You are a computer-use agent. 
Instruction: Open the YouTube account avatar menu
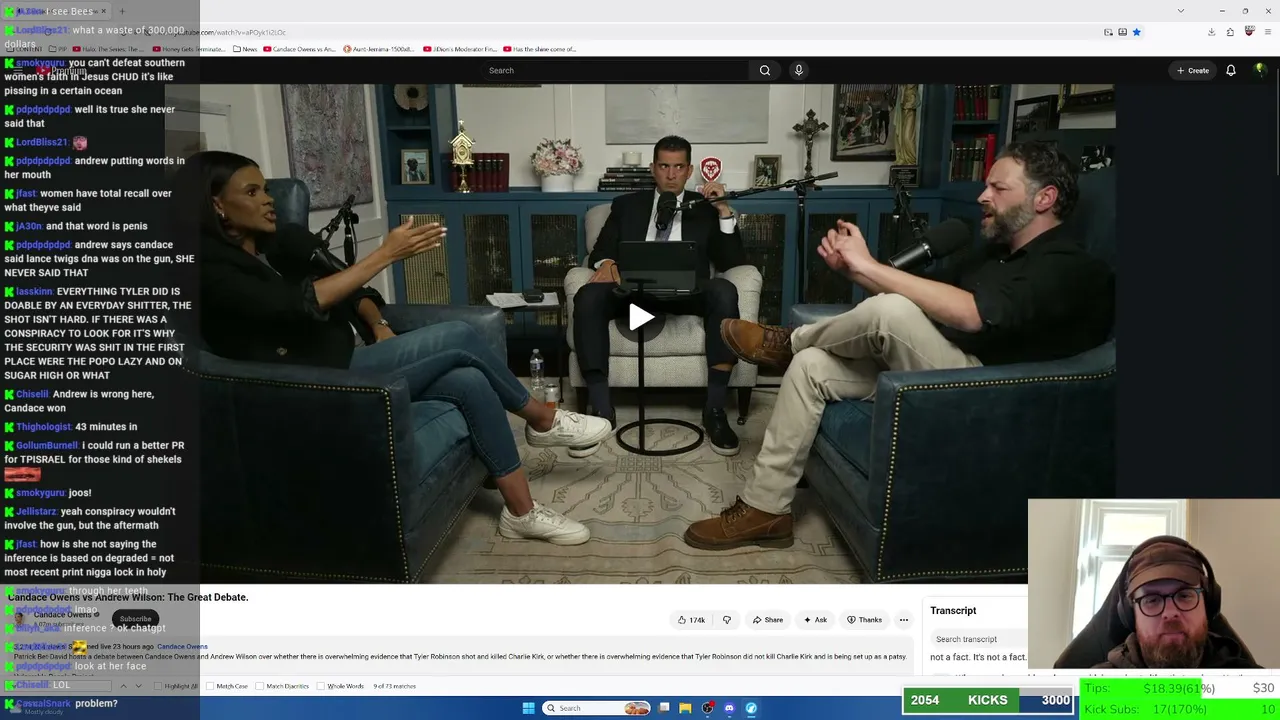[1260, 70]
